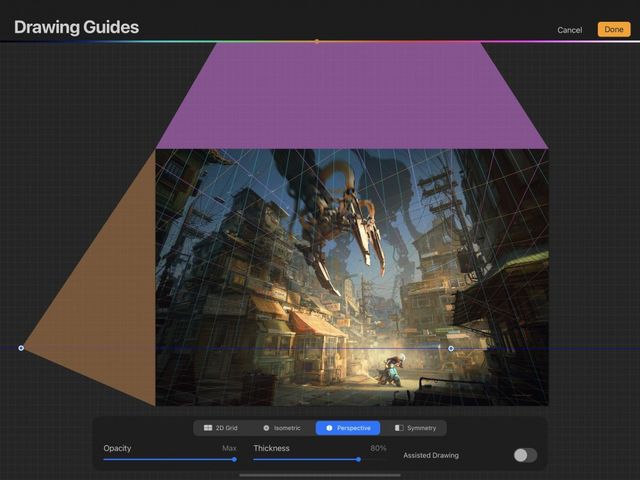Screen dimensions: 640x480
Task: Click the Thickness slider handle
Action: 358,460
